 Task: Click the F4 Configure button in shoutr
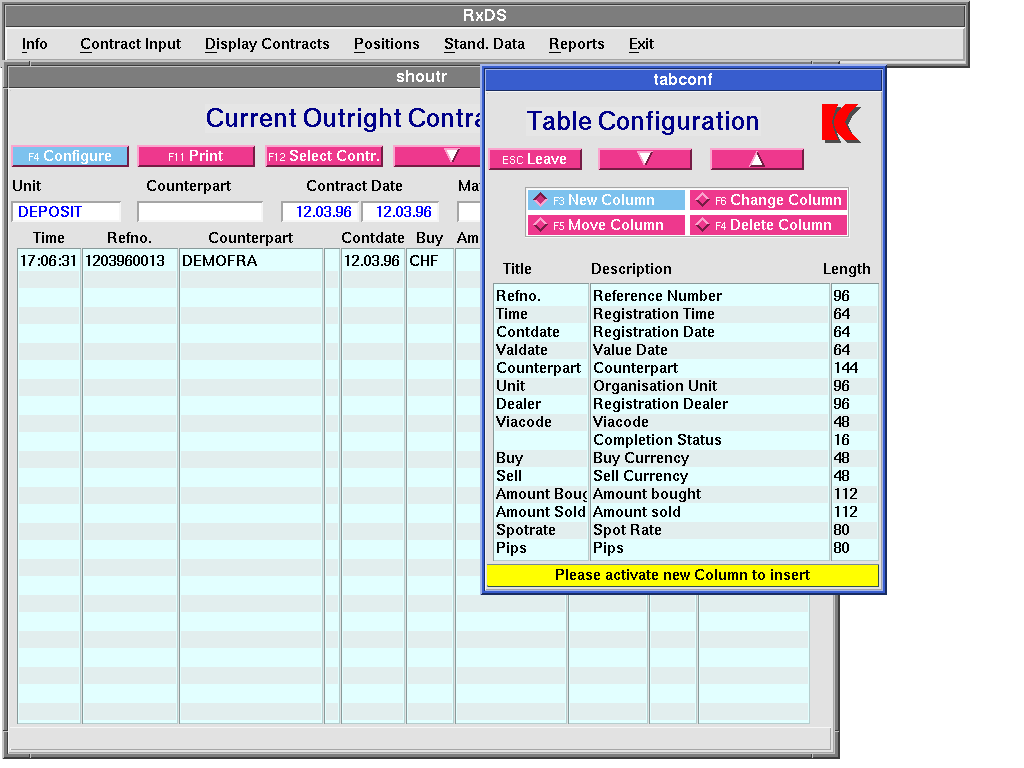tap(70, 156)
